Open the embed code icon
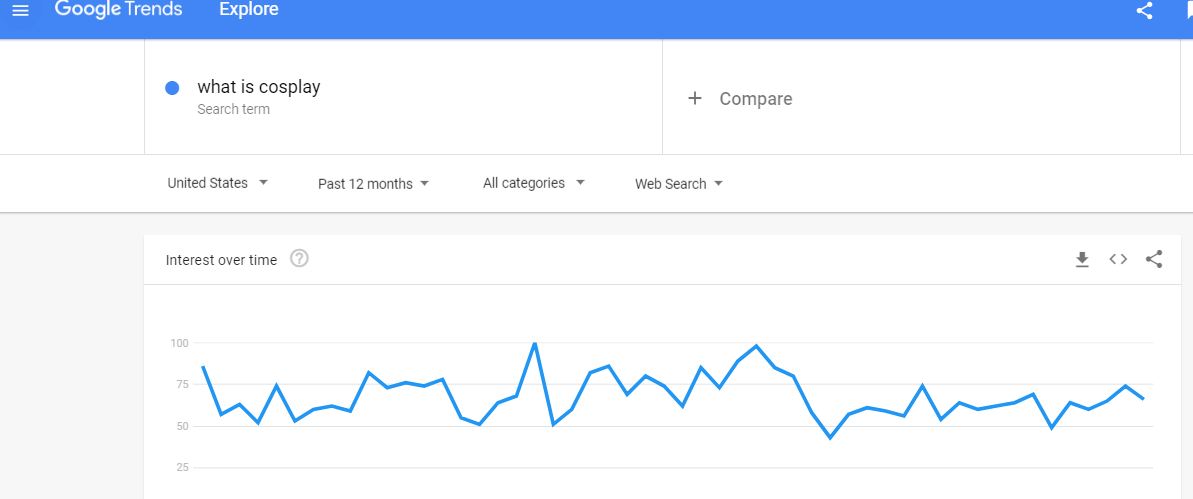 click(1118, 259)
